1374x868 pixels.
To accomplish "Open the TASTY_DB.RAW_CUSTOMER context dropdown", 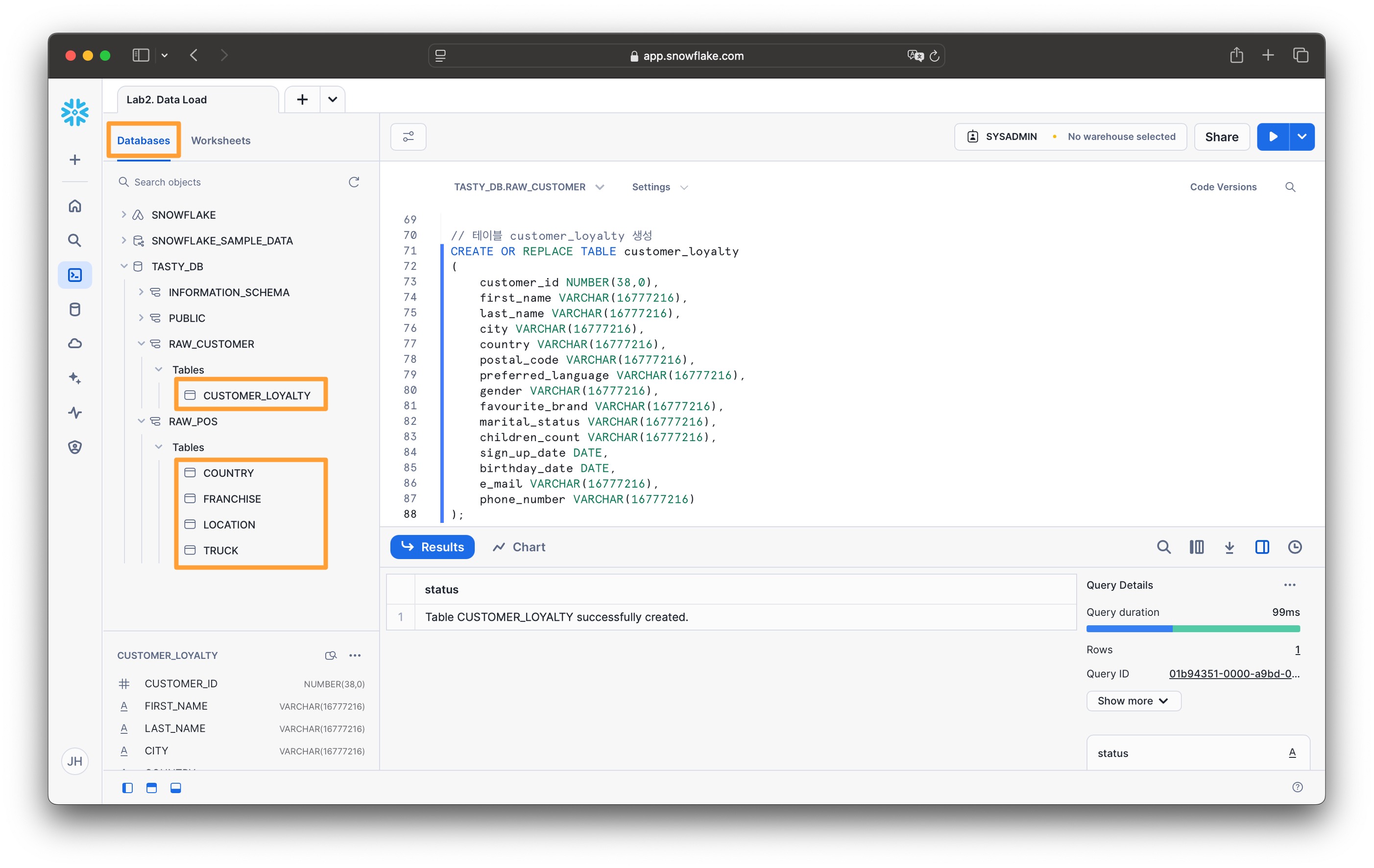I will coord(529,187).
